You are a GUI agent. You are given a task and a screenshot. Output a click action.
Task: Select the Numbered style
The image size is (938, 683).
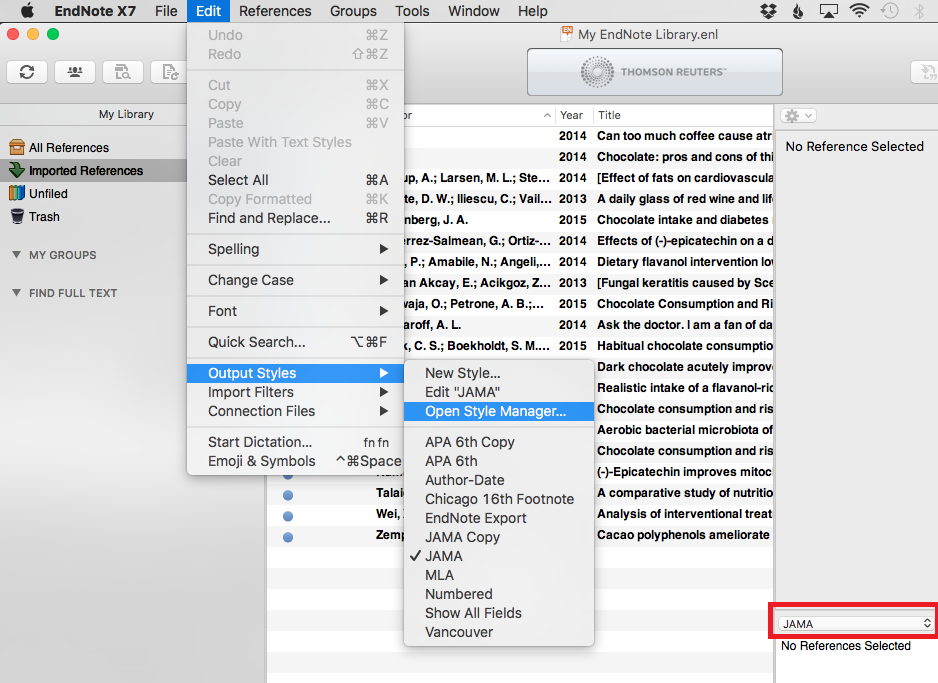click(x=499, y=594)
